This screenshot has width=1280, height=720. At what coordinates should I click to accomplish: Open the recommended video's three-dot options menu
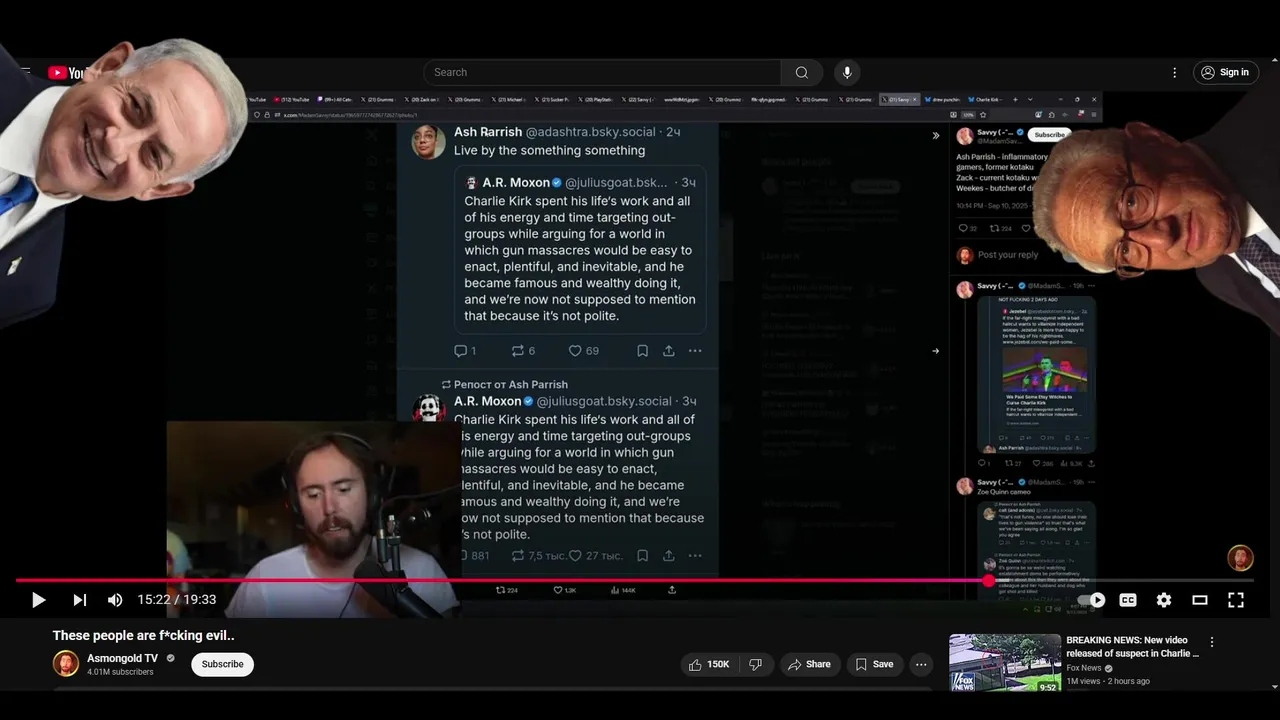click(x=1212, y=642)
